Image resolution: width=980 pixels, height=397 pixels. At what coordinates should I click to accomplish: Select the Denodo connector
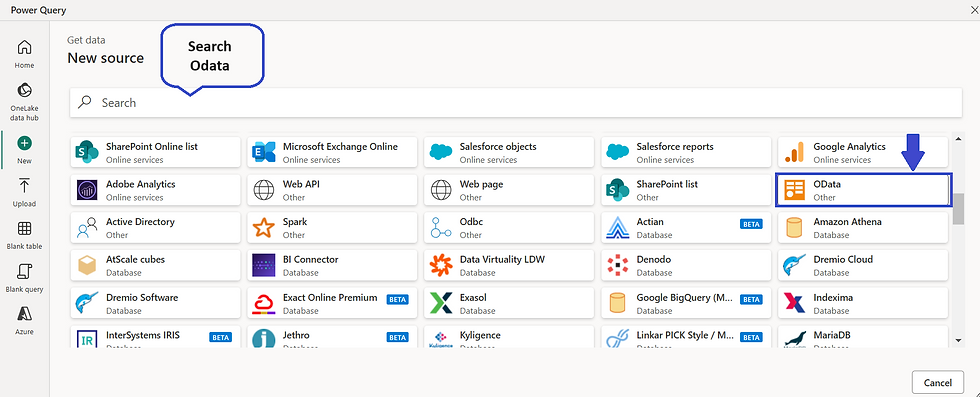(x=686, y=265)
